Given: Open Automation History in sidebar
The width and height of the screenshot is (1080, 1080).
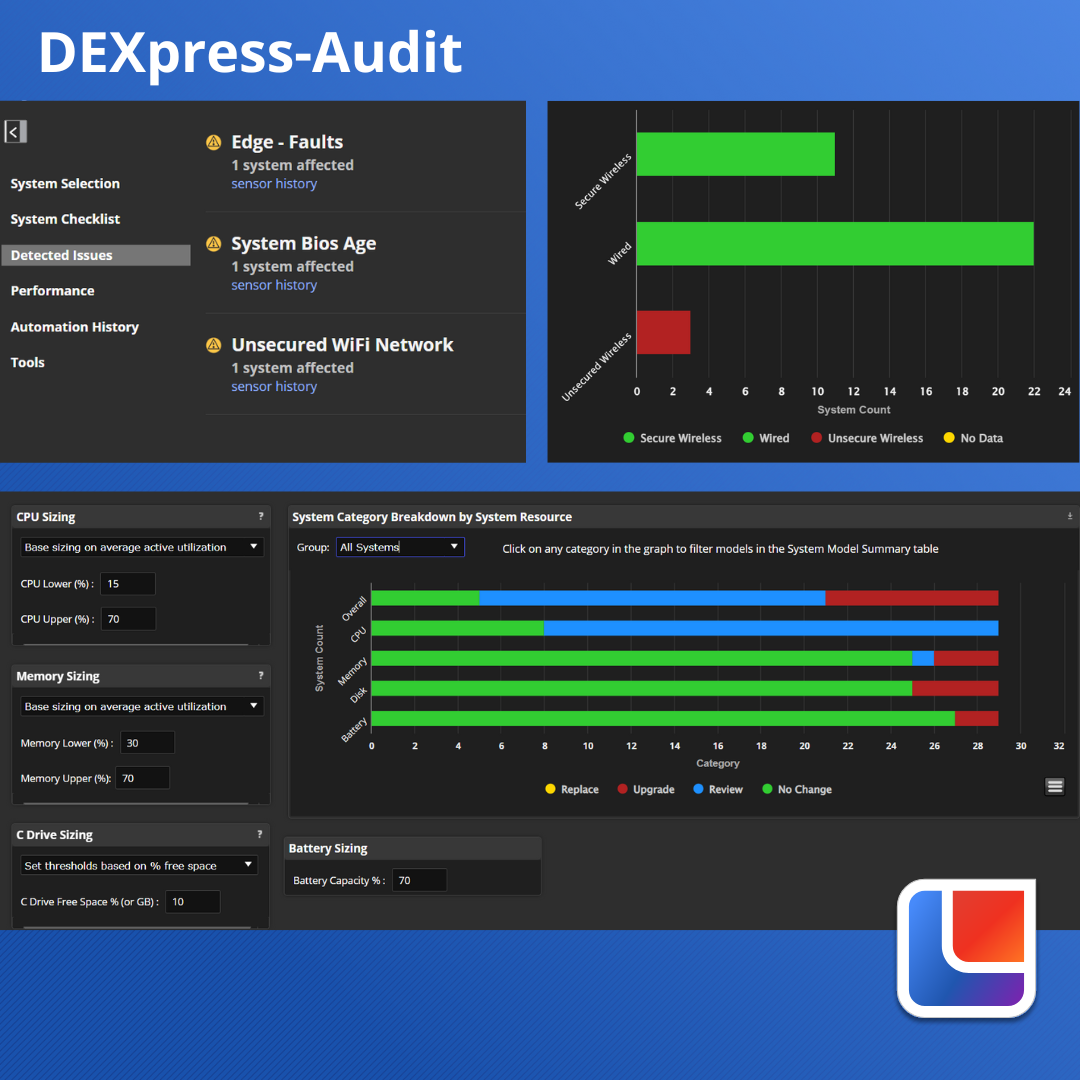Looking at the screenshot, I should (x=74, y=327).
